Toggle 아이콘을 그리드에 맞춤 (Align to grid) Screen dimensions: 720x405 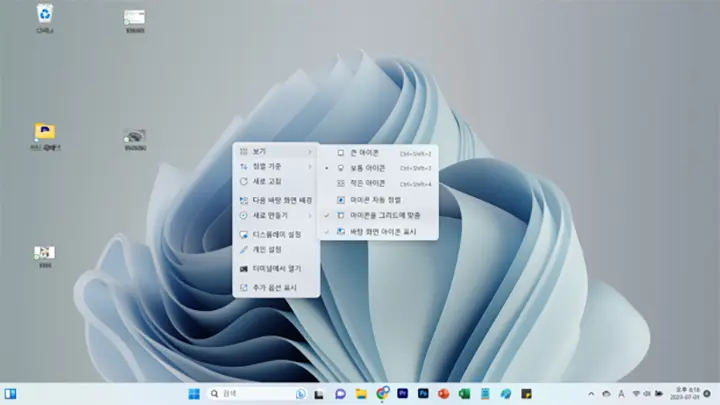point(378,215)
